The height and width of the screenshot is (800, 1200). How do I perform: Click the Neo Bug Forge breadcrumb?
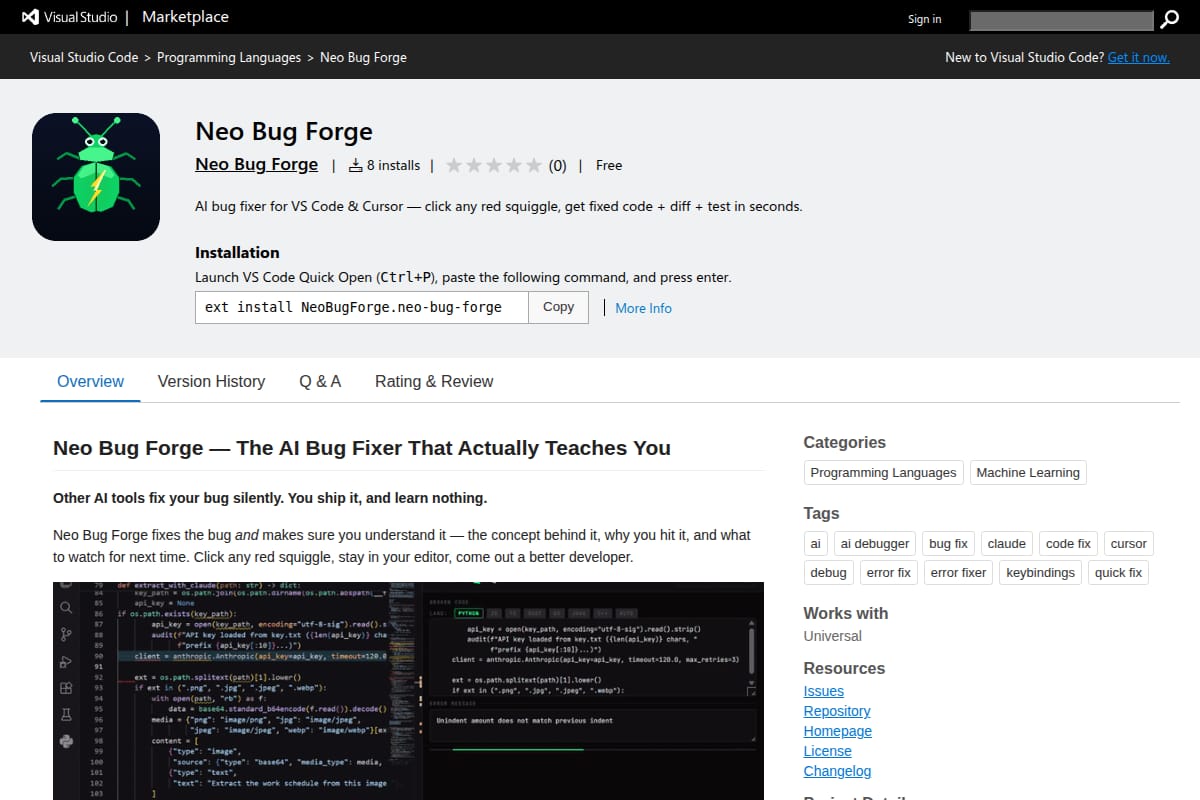click(x=363, y=57)
